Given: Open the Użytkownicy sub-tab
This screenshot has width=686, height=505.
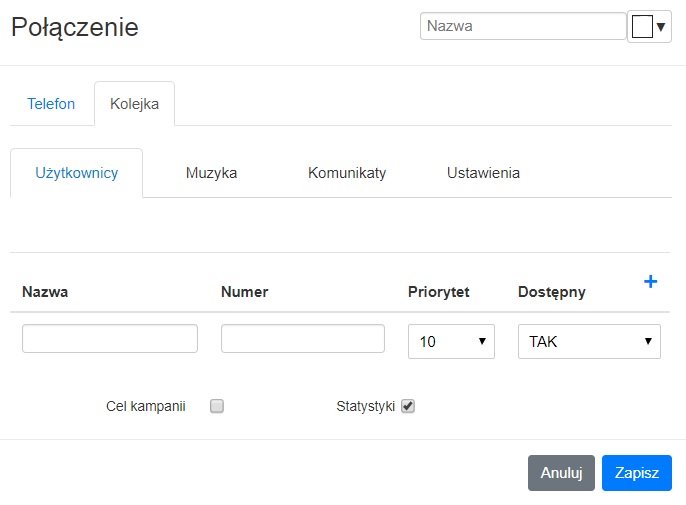Looking at the screenshot, I should coord(77,173).
